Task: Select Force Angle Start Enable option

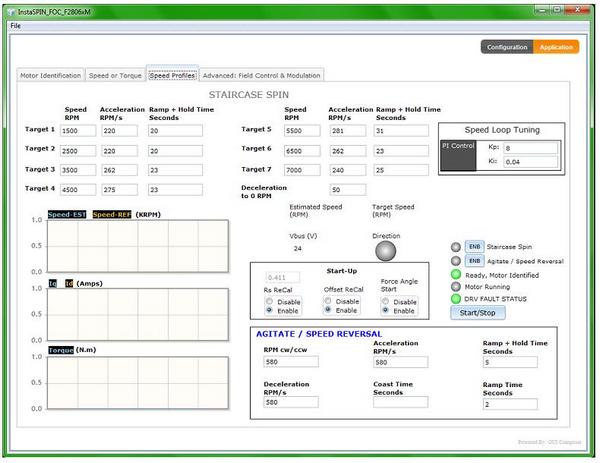Action: point(386,310)
